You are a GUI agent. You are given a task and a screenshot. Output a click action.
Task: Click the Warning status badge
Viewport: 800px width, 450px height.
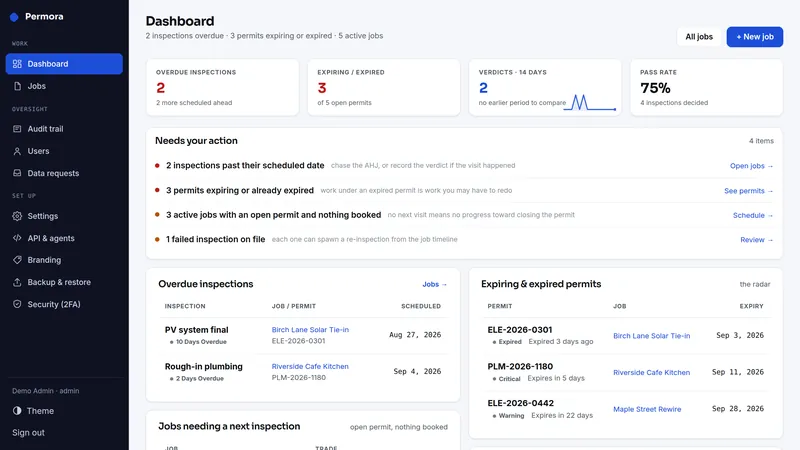[508, 416]
